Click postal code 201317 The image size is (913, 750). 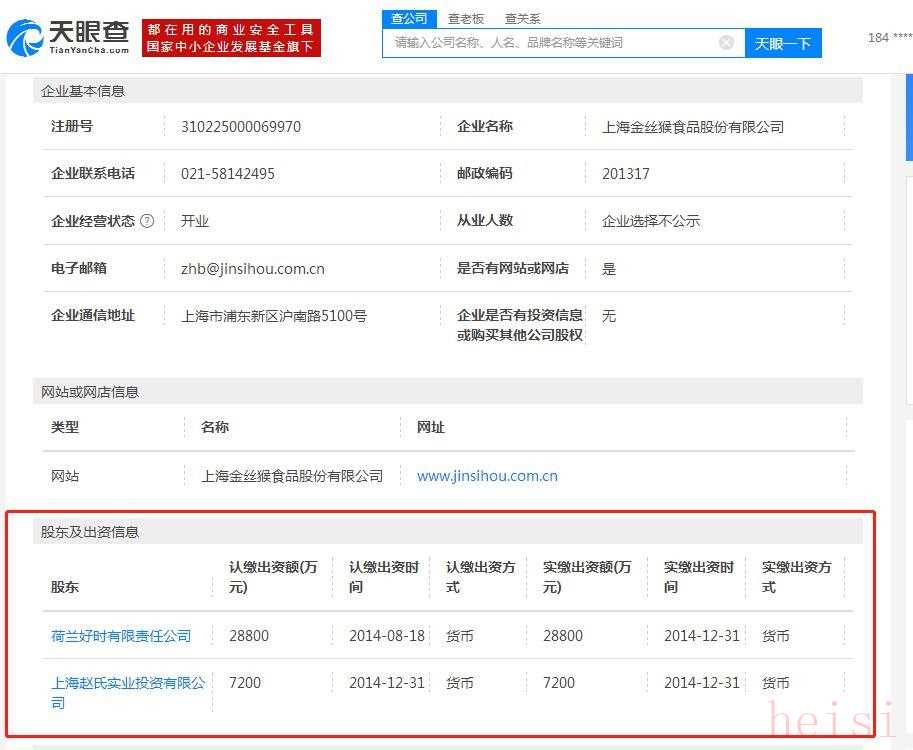click(626, 174)
